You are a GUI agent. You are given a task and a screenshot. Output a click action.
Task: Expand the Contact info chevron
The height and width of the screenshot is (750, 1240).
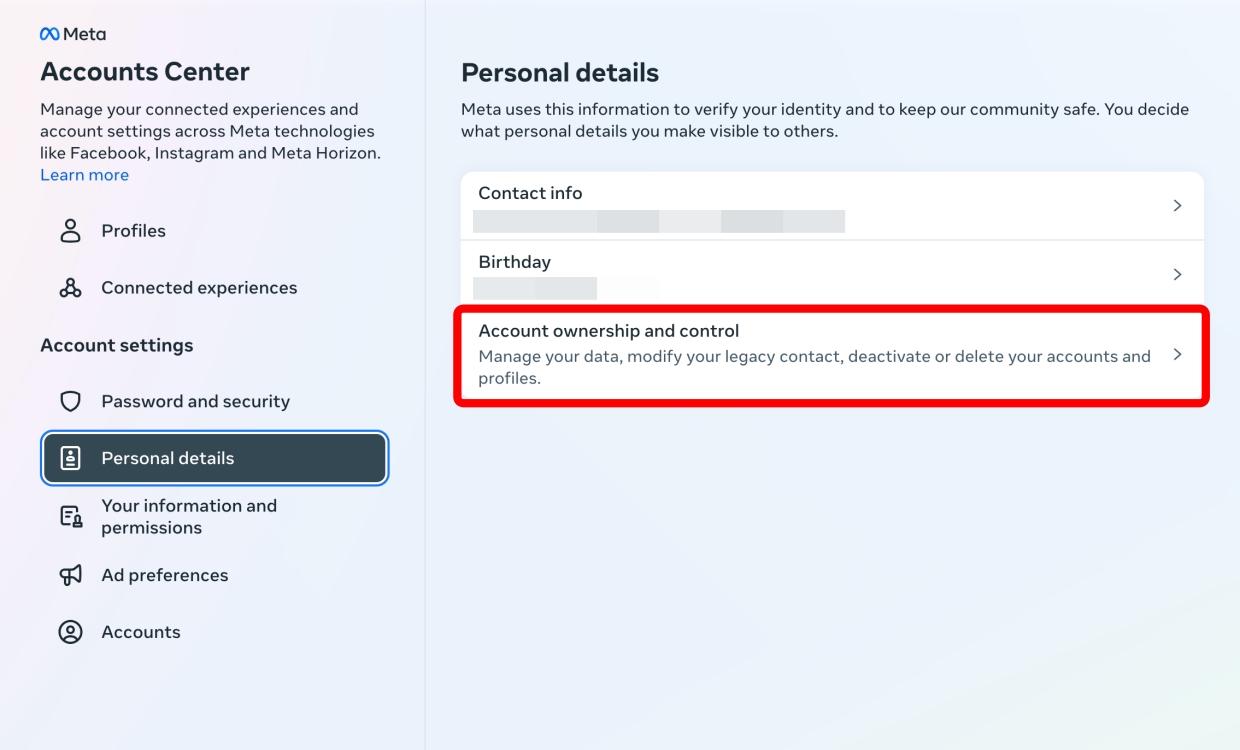pyautogui.click(x=1177, y=205)
